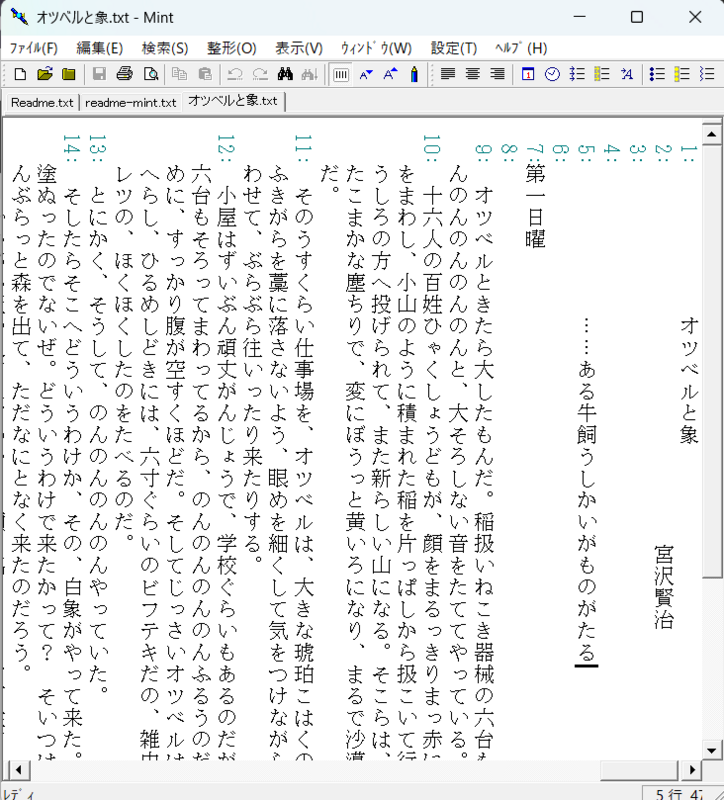Image resolution: width=724 pixels, height=800 pixels.
Task: Open the ファイル(F) menu
Action: pyautogui.click(x=34, y=48)
